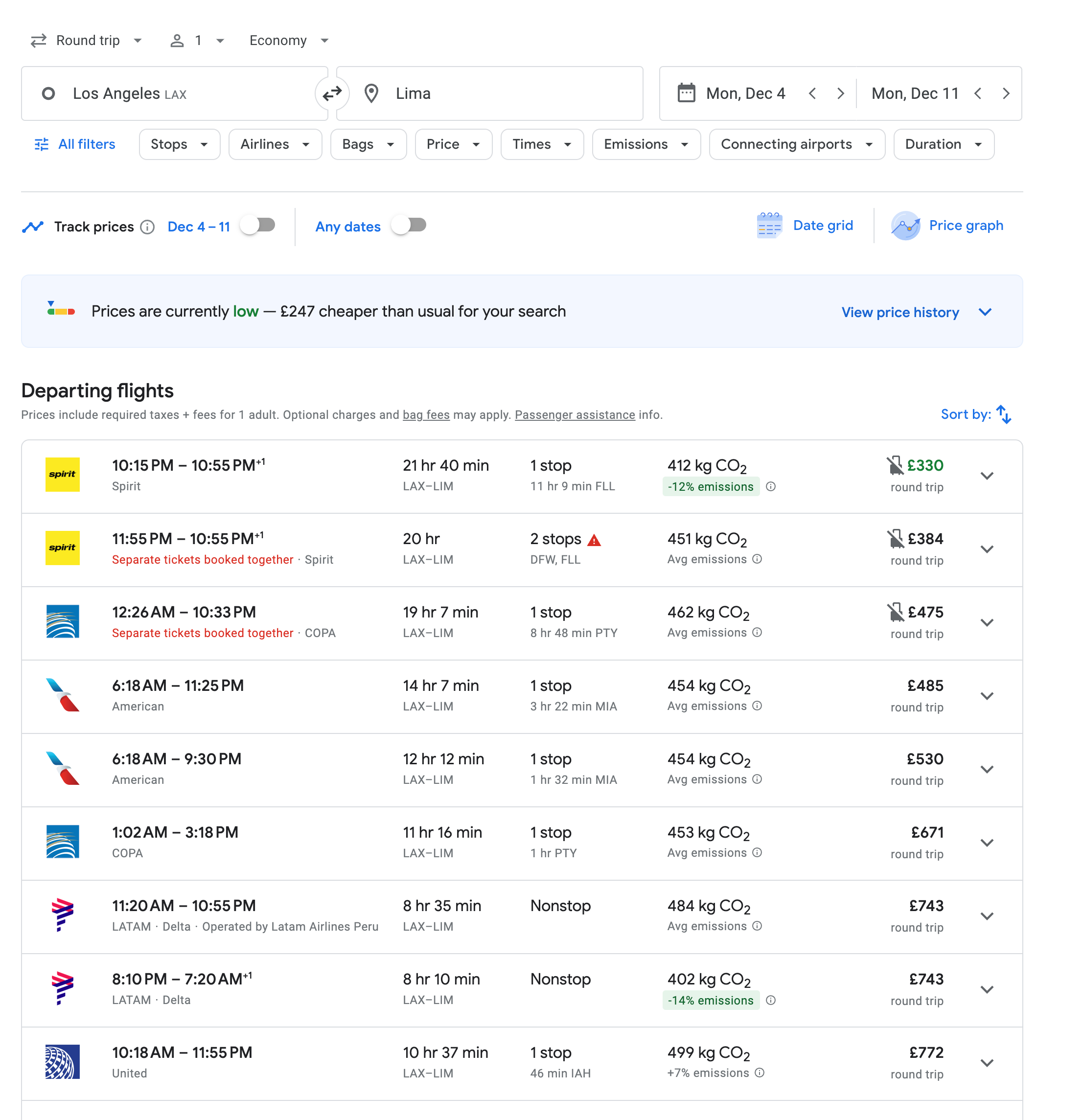The width and height of the screenshot is (1083, 1120).
Task: Open Passenger assistance link
Action: point(575,415)
